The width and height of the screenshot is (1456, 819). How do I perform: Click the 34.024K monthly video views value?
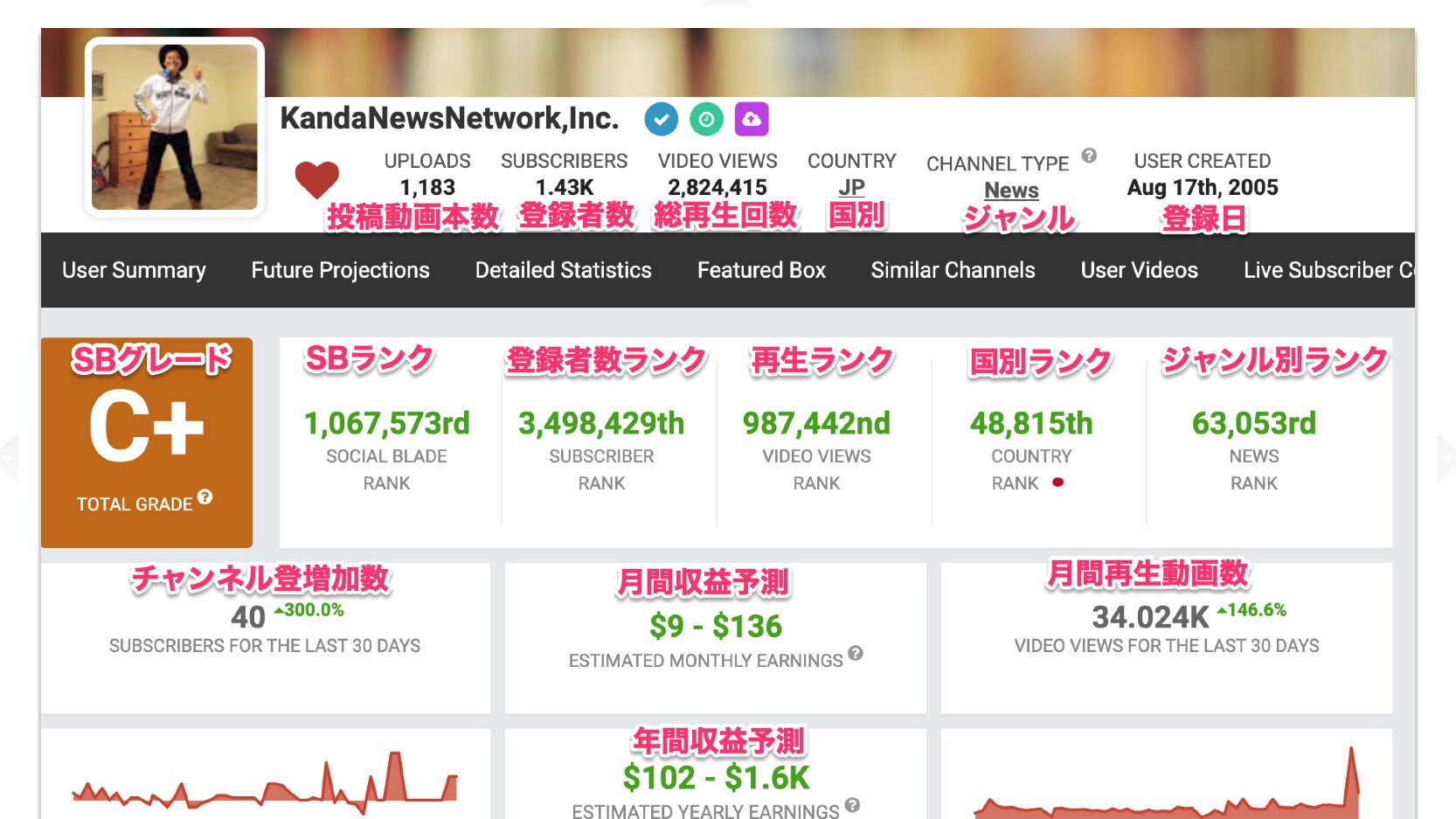pyautogui.click(x=1150, y=617)
